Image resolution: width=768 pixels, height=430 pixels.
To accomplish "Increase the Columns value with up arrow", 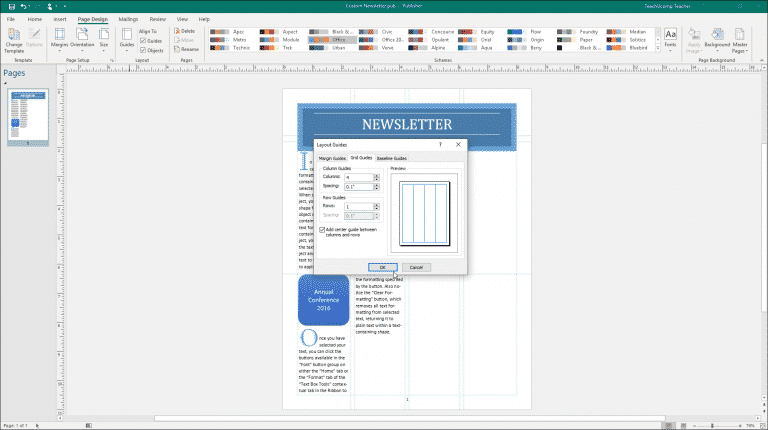I will pyautogui.click(x=376, y=175).
